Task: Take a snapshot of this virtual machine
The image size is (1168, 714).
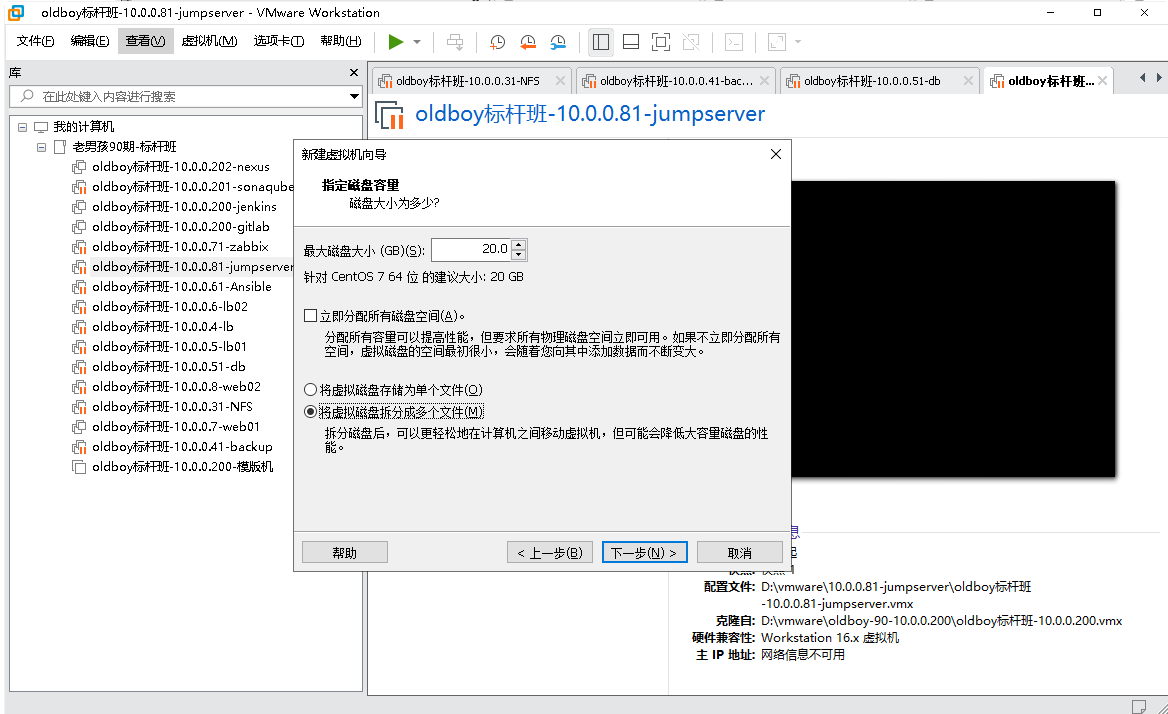Action: [x=497, y=42]
